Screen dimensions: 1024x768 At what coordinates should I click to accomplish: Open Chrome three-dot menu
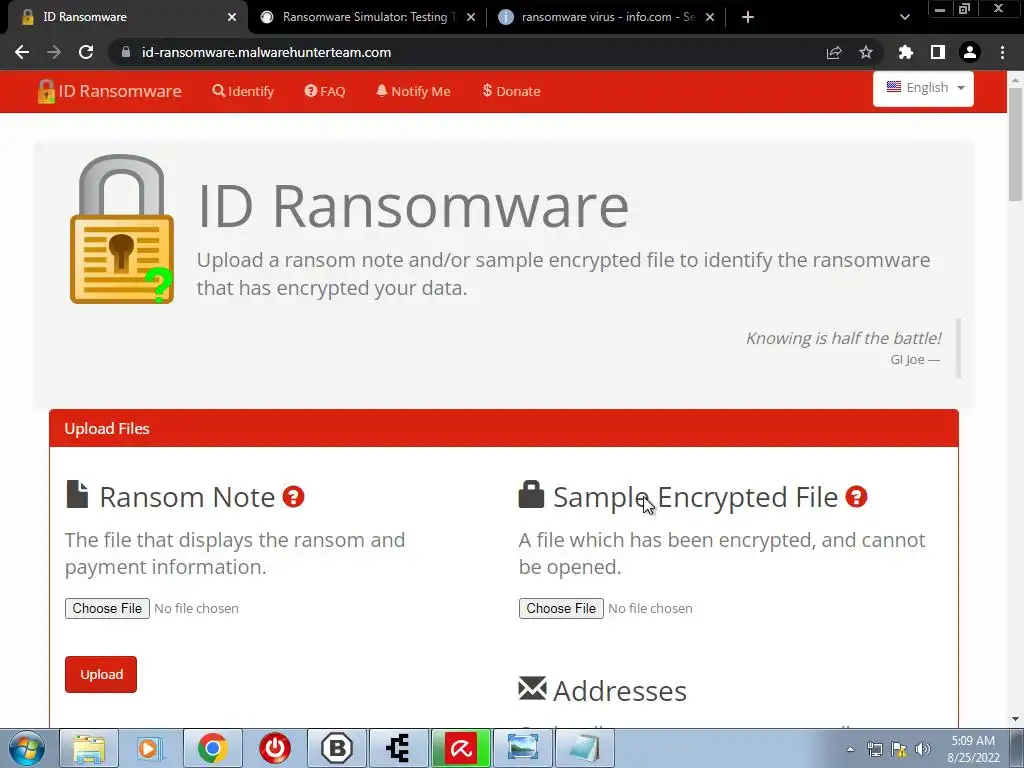click(x=1002, y=52)
